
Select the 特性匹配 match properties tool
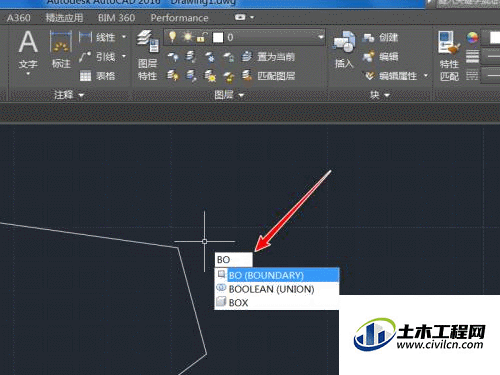pyautogui.click(x=449, y=56)
